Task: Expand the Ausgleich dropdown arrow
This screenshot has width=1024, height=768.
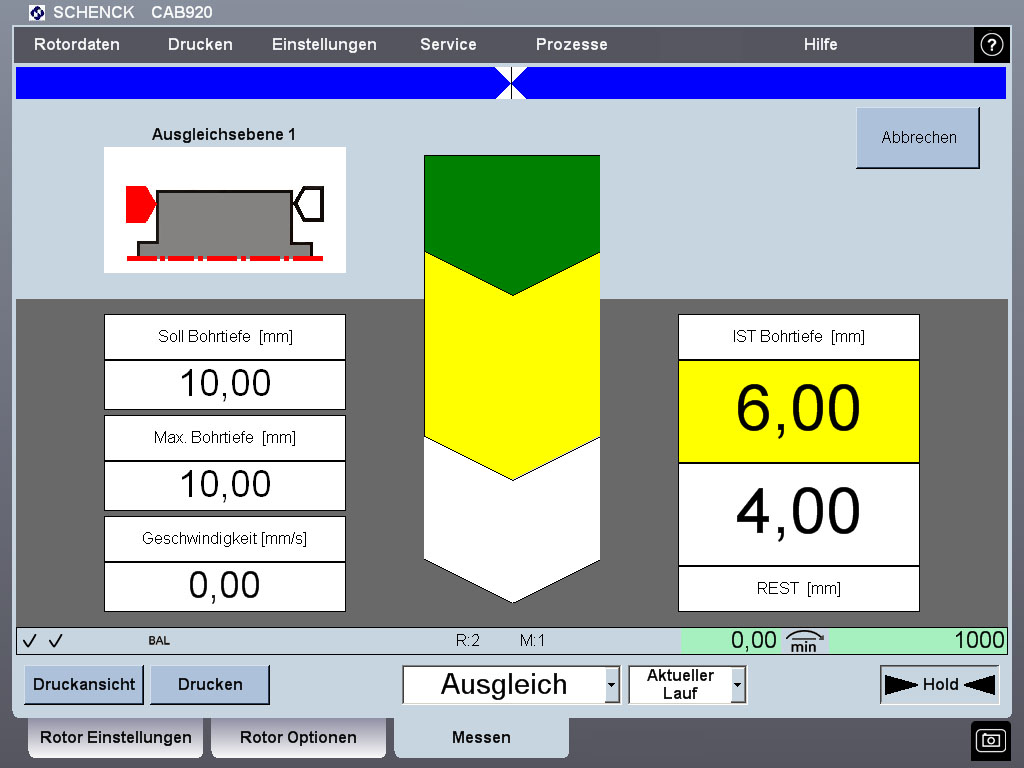Action: (x=611, y=686)
